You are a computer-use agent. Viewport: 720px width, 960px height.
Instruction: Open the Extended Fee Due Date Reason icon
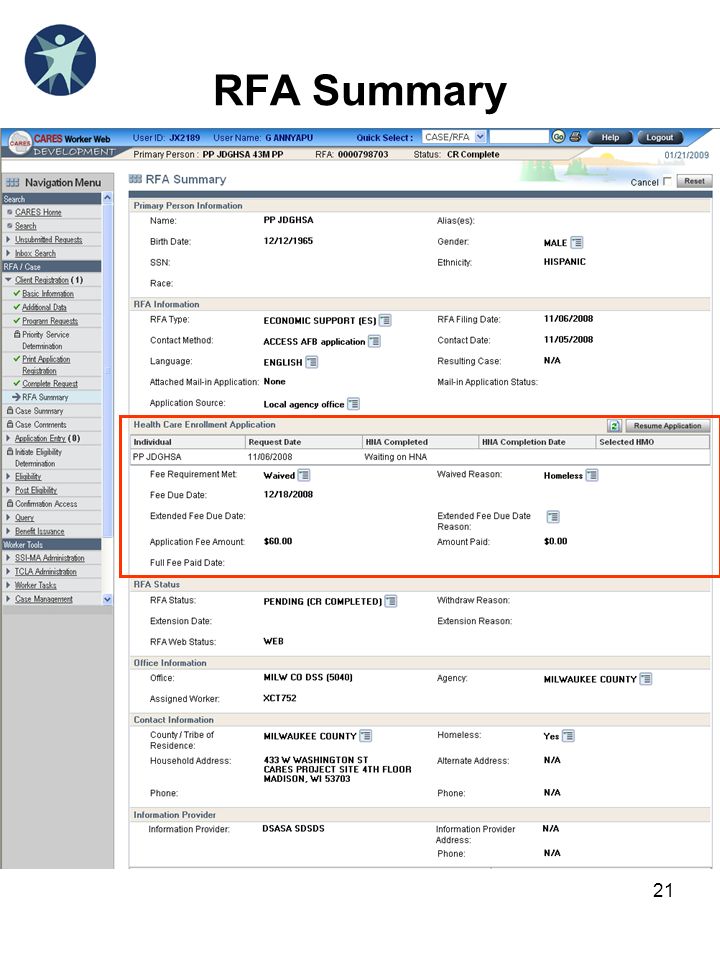click(552, 517)
